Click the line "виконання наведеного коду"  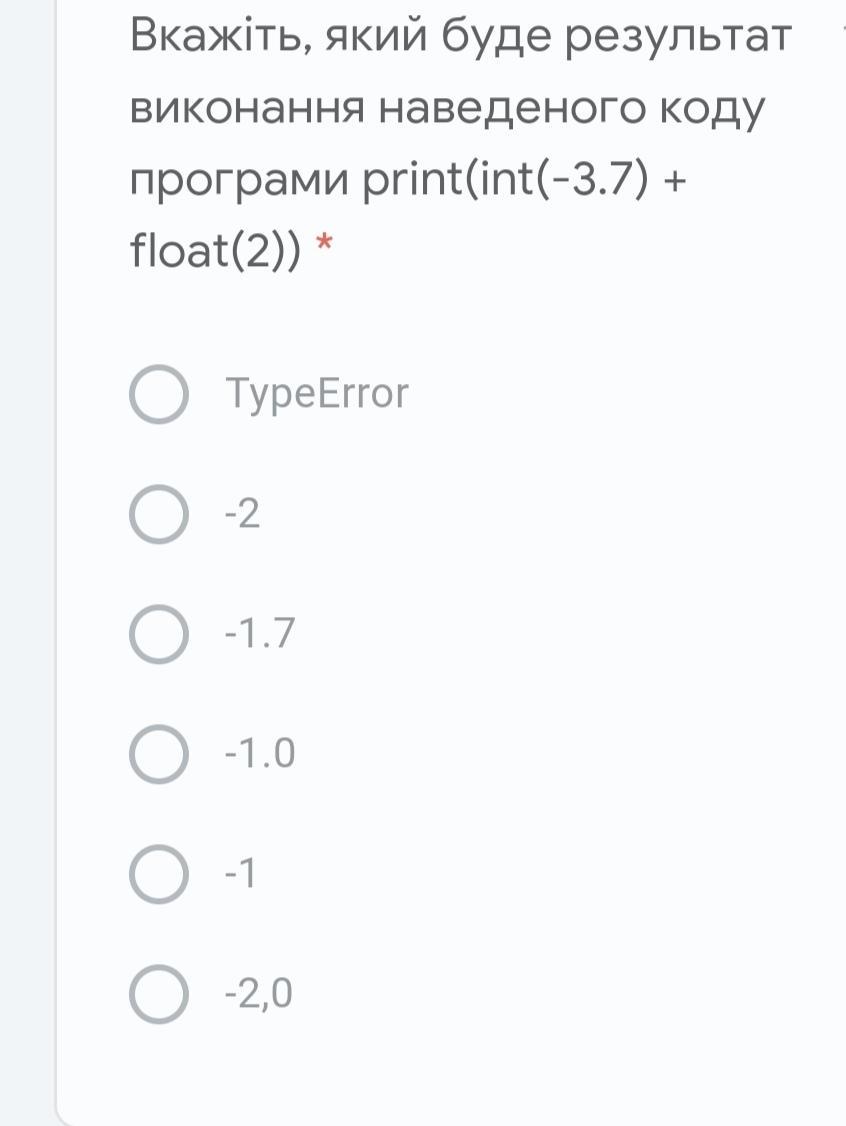point(447,109)
